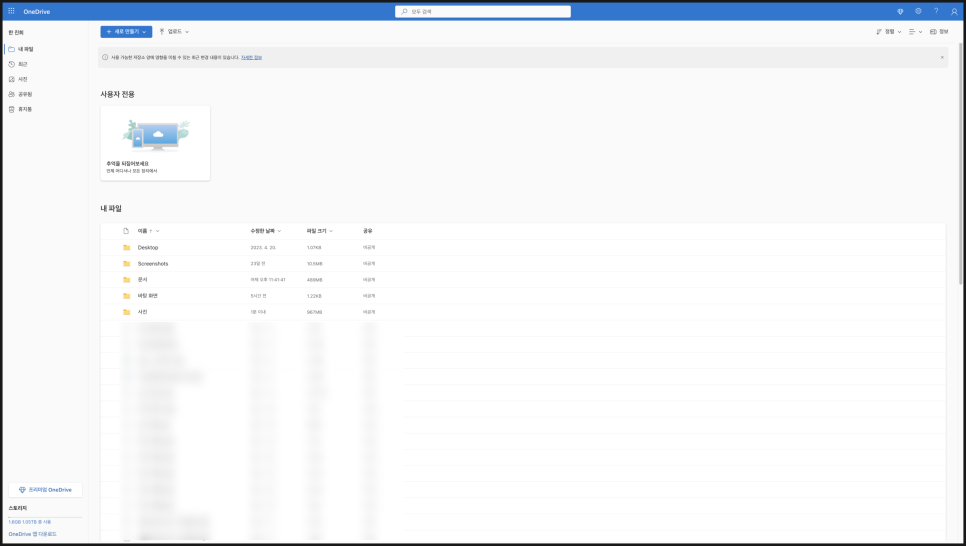Click the file type column header icon
The width and height of the screenshot is (966, 546).
pos(126,231)
